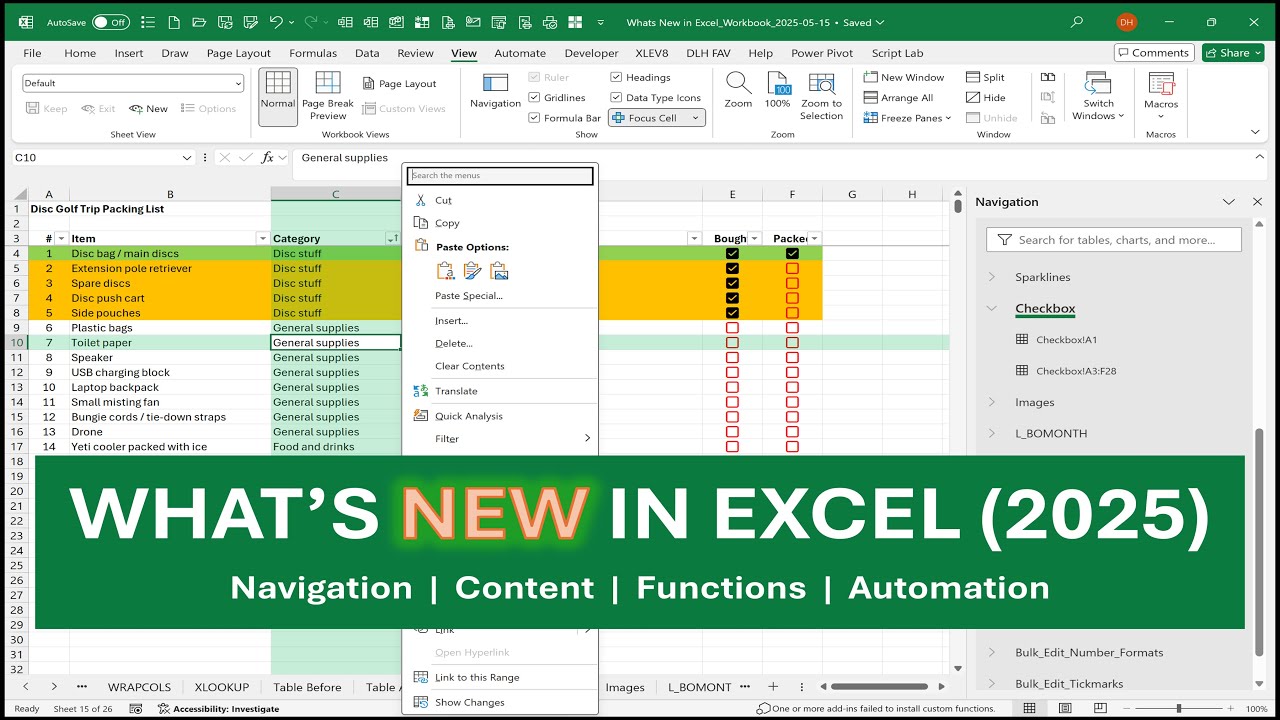This screenshot has height=720, width=1280.
Task: Set zoom to 100% using ribbon button
Action: [x=777, y=92]
